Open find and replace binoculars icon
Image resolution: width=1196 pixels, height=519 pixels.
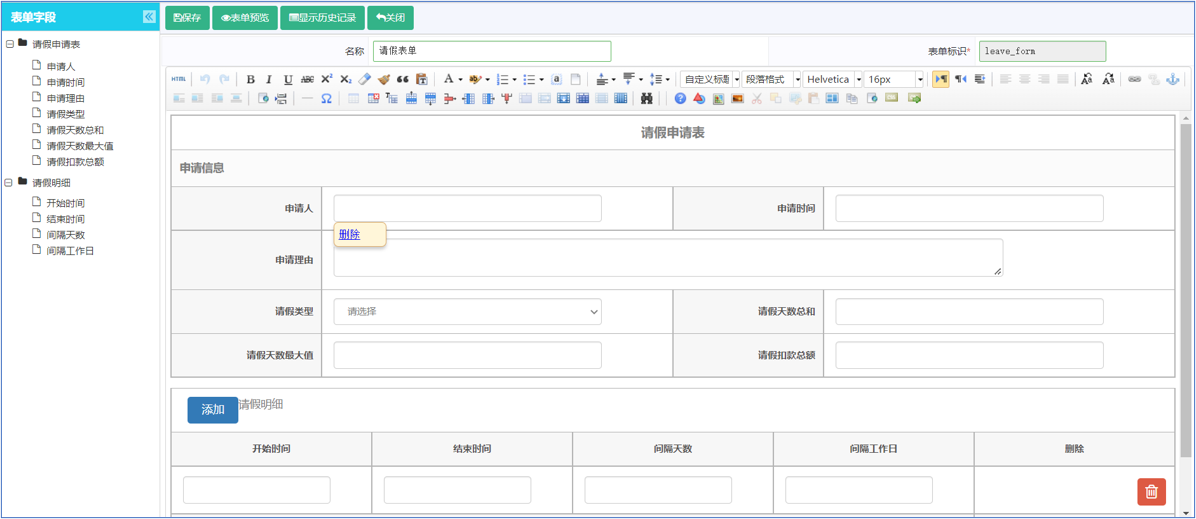(x=647, y=99)
